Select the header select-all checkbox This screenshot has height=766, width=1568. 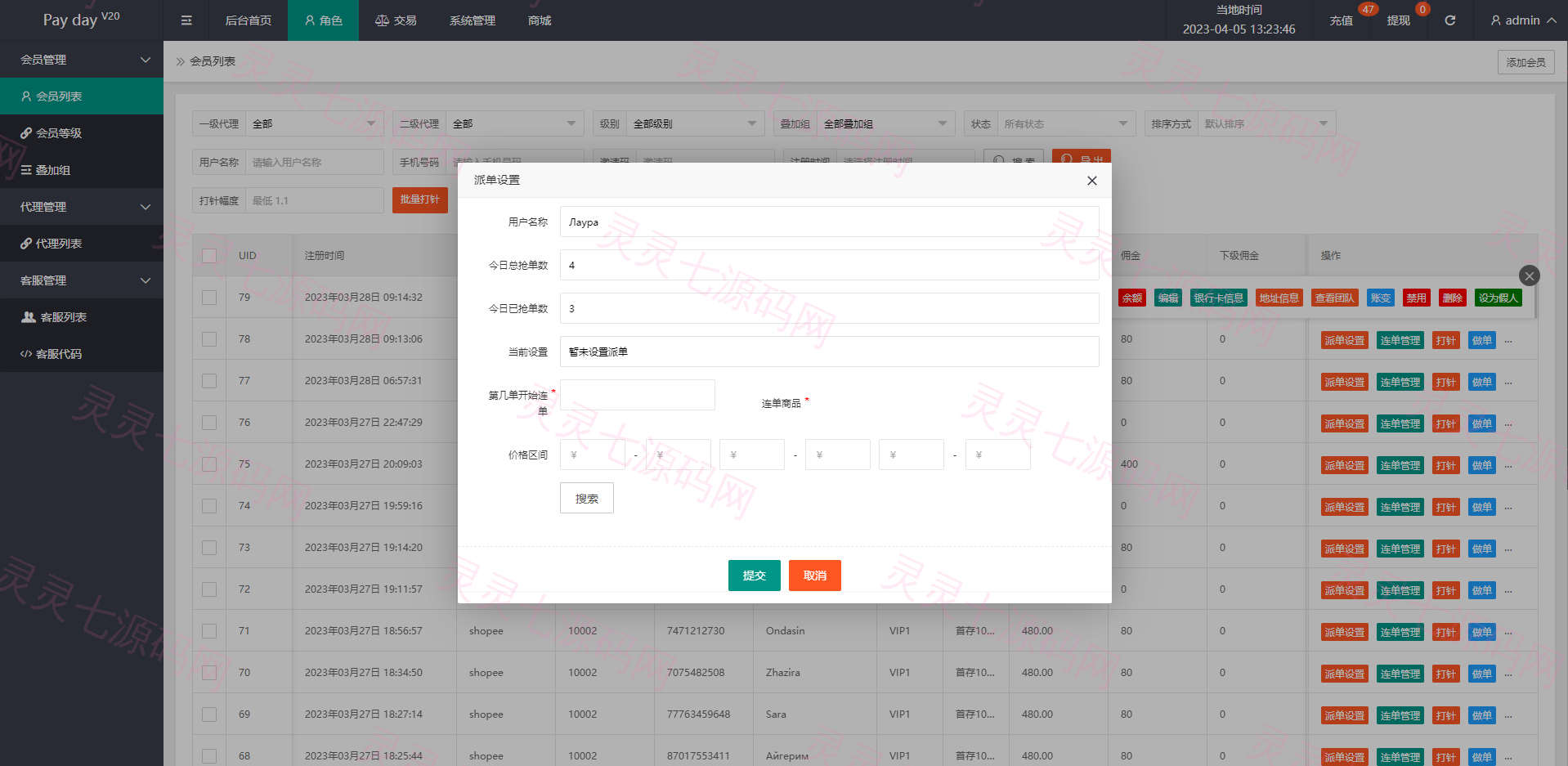click(x=209, y=256)
